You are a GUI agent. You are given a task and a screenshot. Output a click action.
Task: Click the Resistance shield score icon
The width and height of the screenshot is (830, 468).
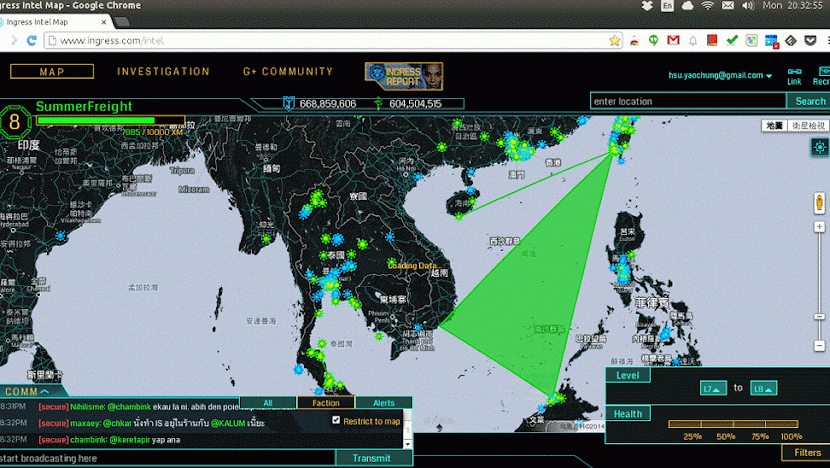288,103
